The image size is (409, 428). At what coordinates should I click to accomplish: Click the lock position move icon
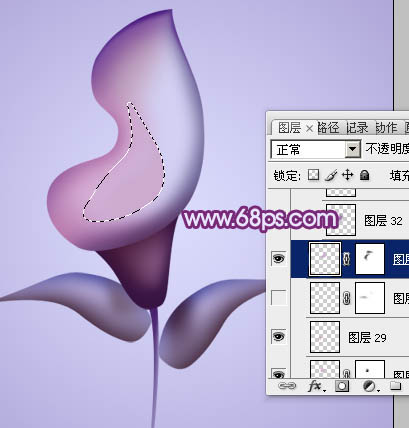tap(348, 175)
